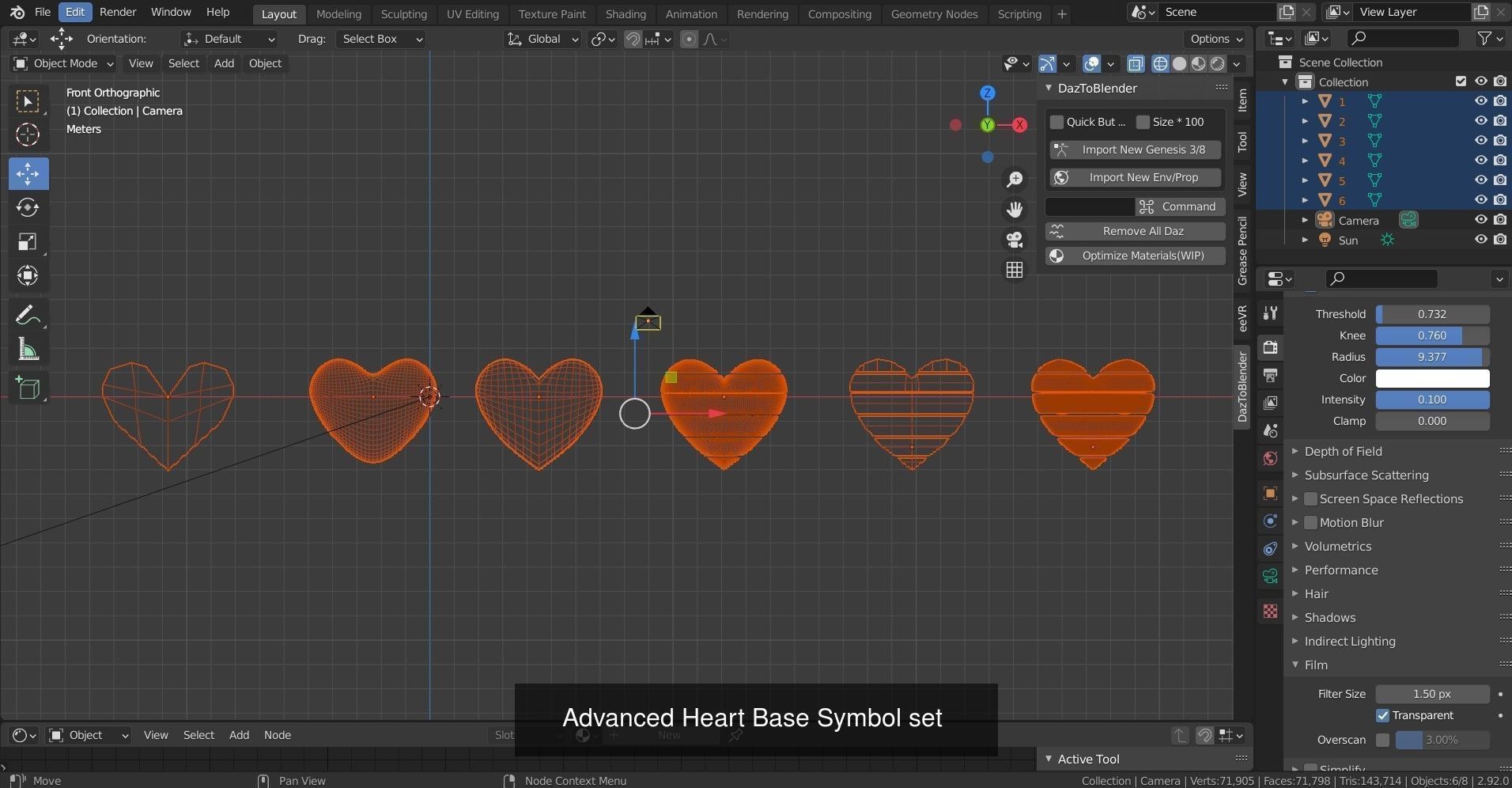The height and width of the screenshot is (788, 1512).
Task: Open the Render menu
Action: tap(118, 12)
